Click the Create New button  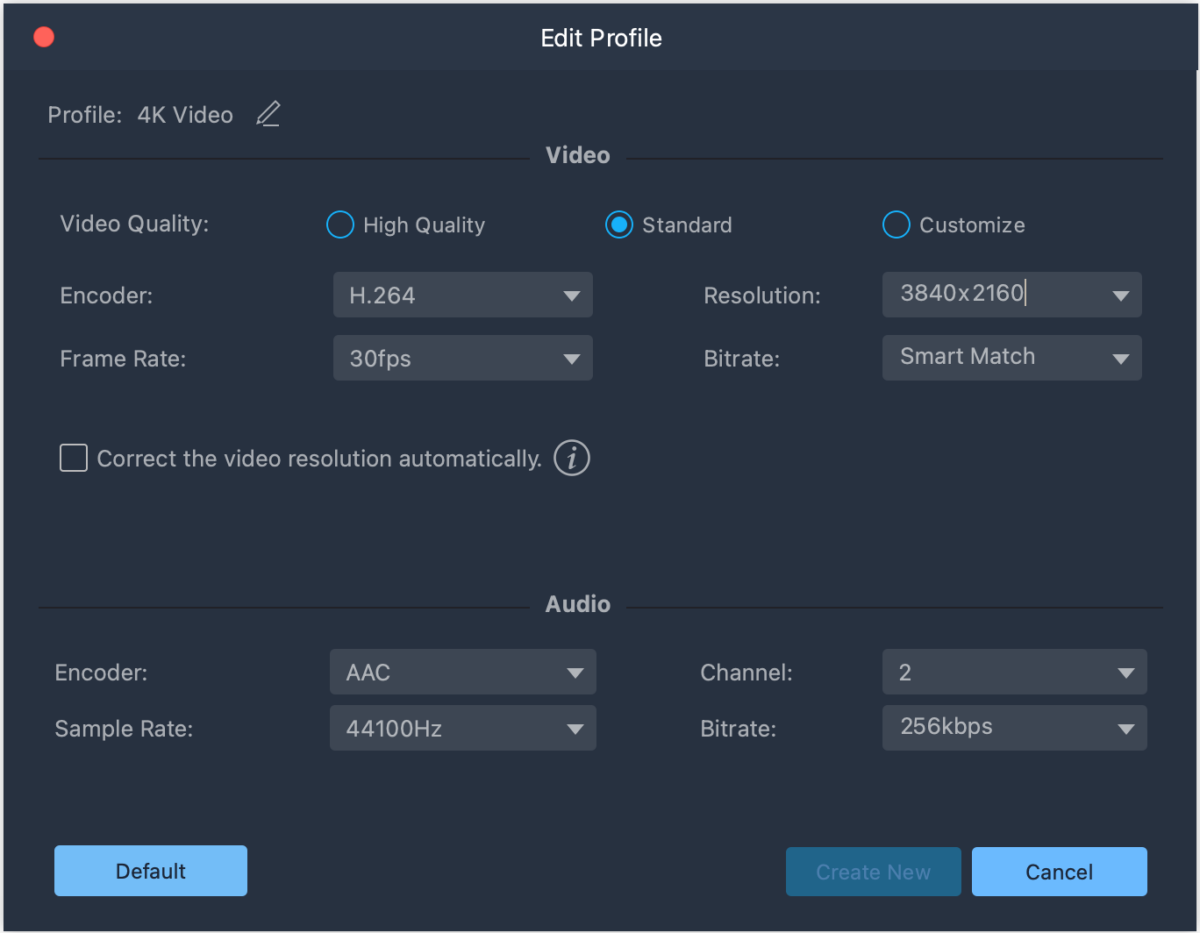pos(873,872)
